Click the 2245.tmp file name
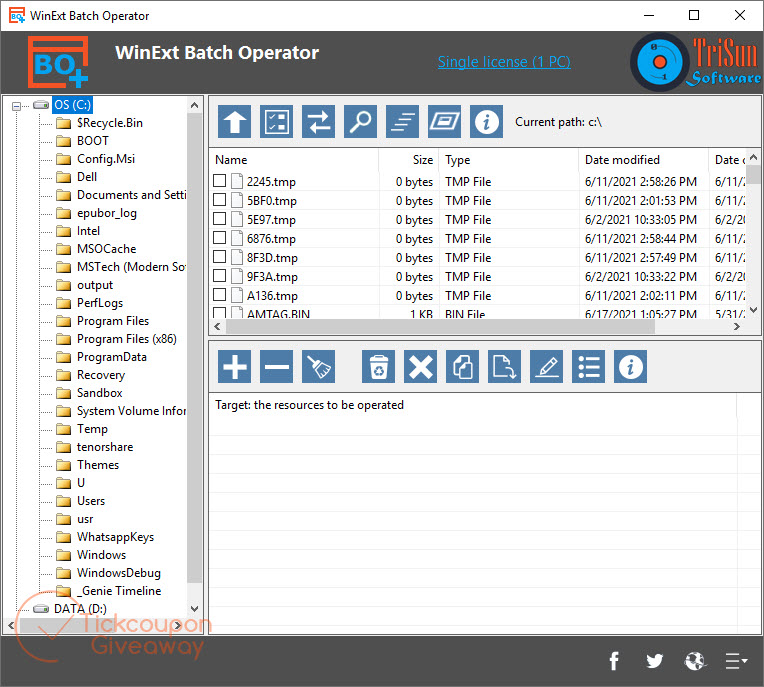The height and width of the screenshot is (687, 764). click(x=271, y=182)
